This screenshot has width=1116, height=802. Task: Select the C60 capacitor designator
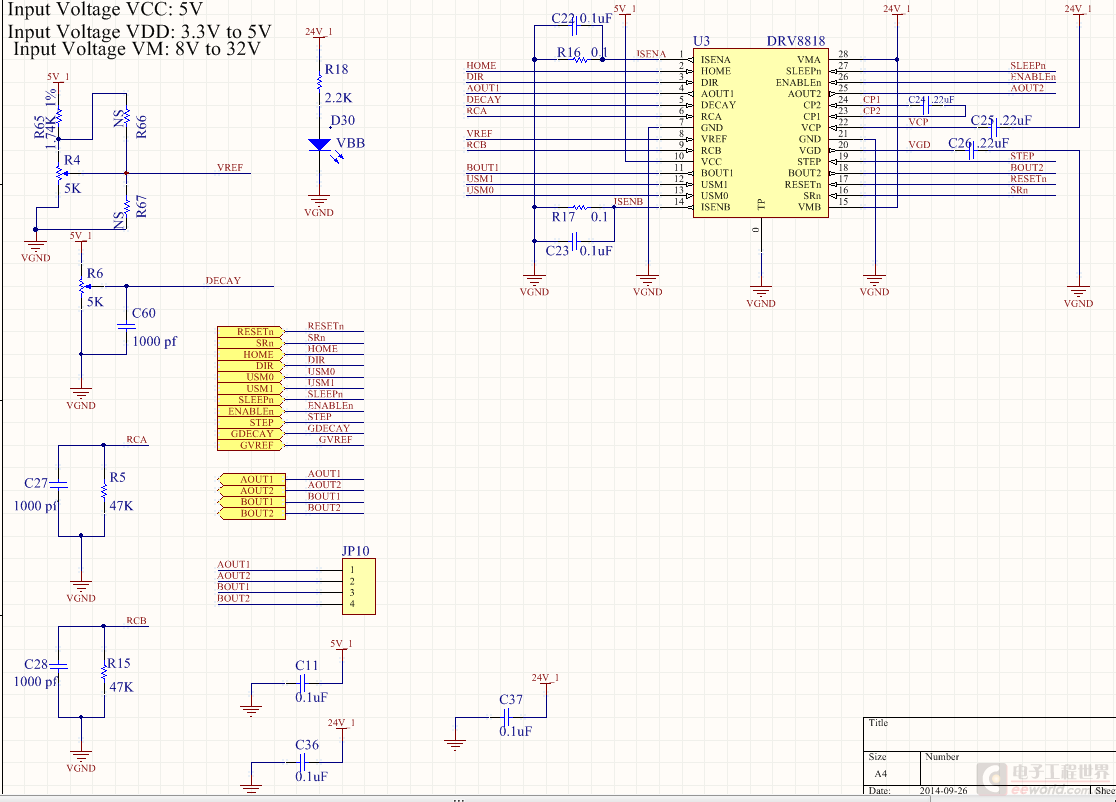click(x=144, y=313)
